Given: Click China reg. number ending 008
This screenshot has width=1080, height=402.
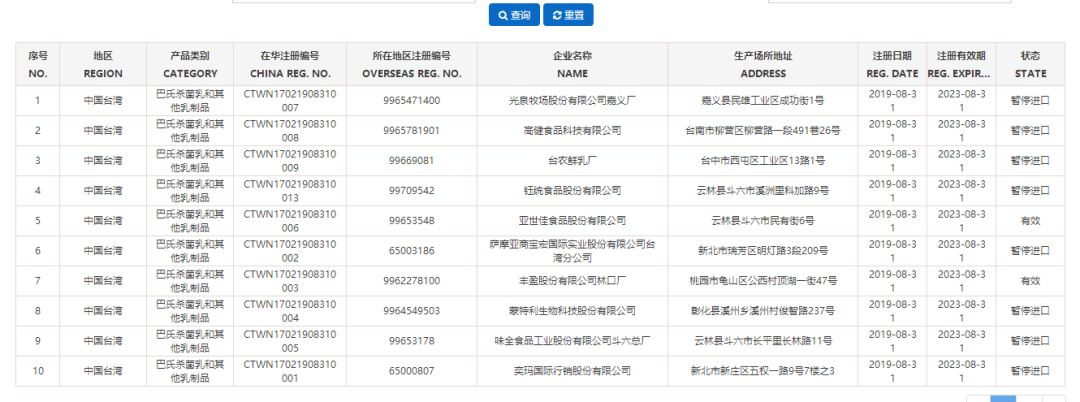Looking at the screenshot, I should point(290,131).
